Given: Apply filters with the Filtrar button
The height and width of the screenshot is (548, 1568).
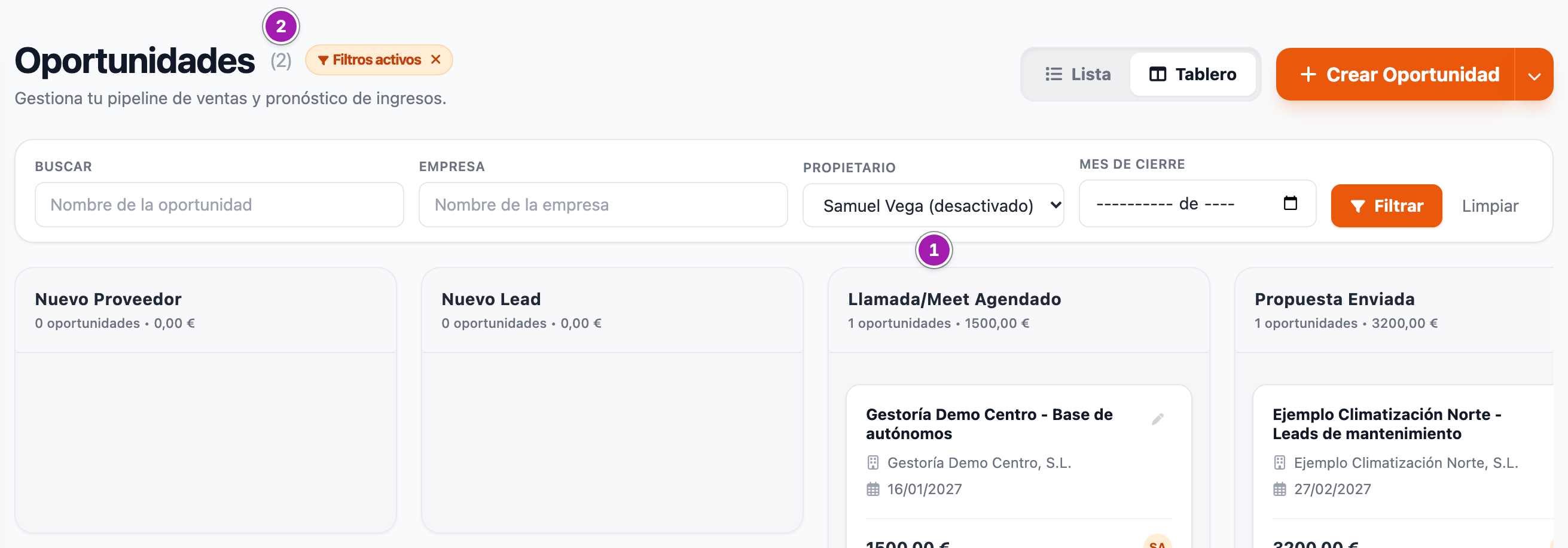Looking at the screenshot, I should coord(1386,206).
